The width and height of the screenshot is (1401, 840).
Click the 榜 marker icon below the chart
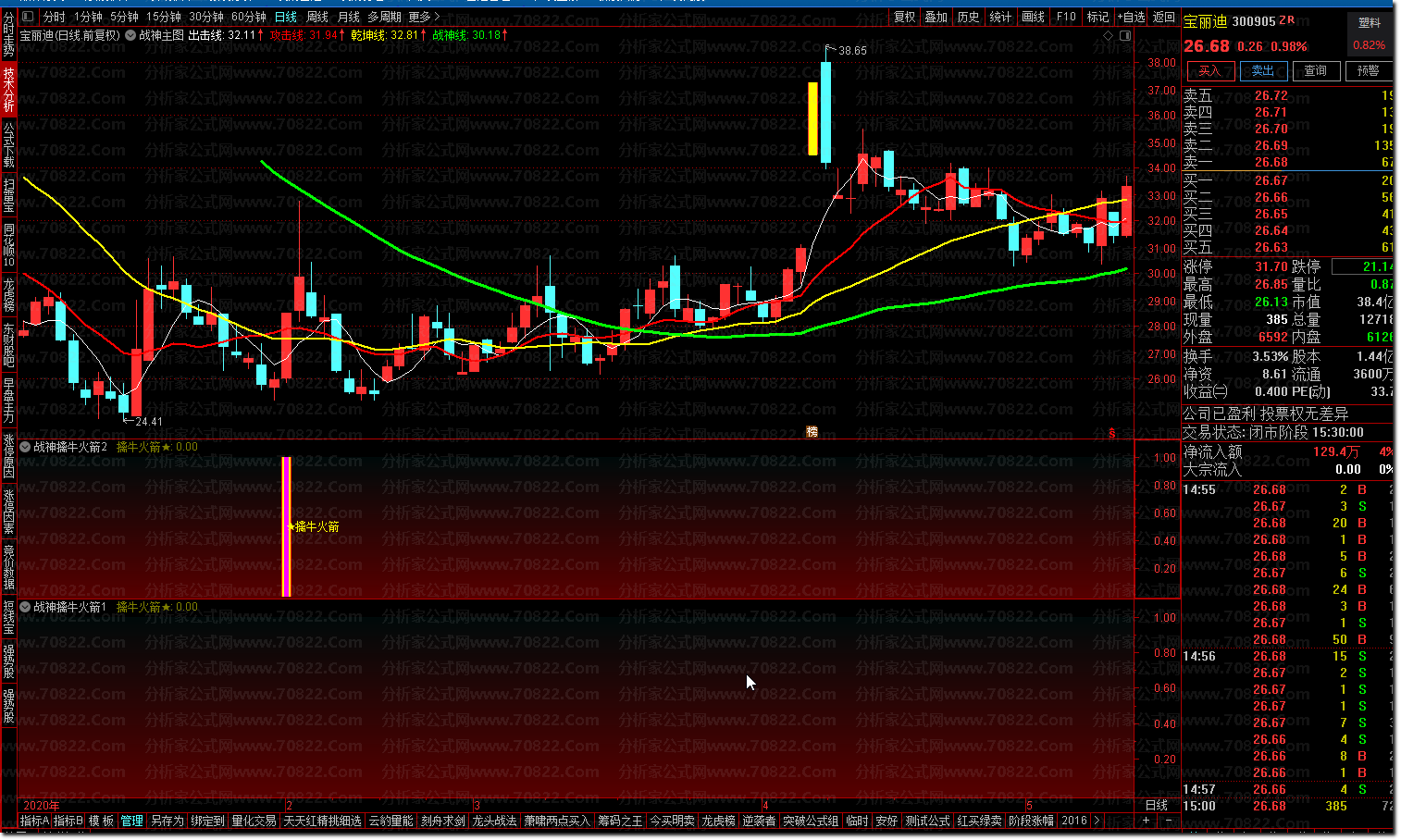(x=812, y=431)
